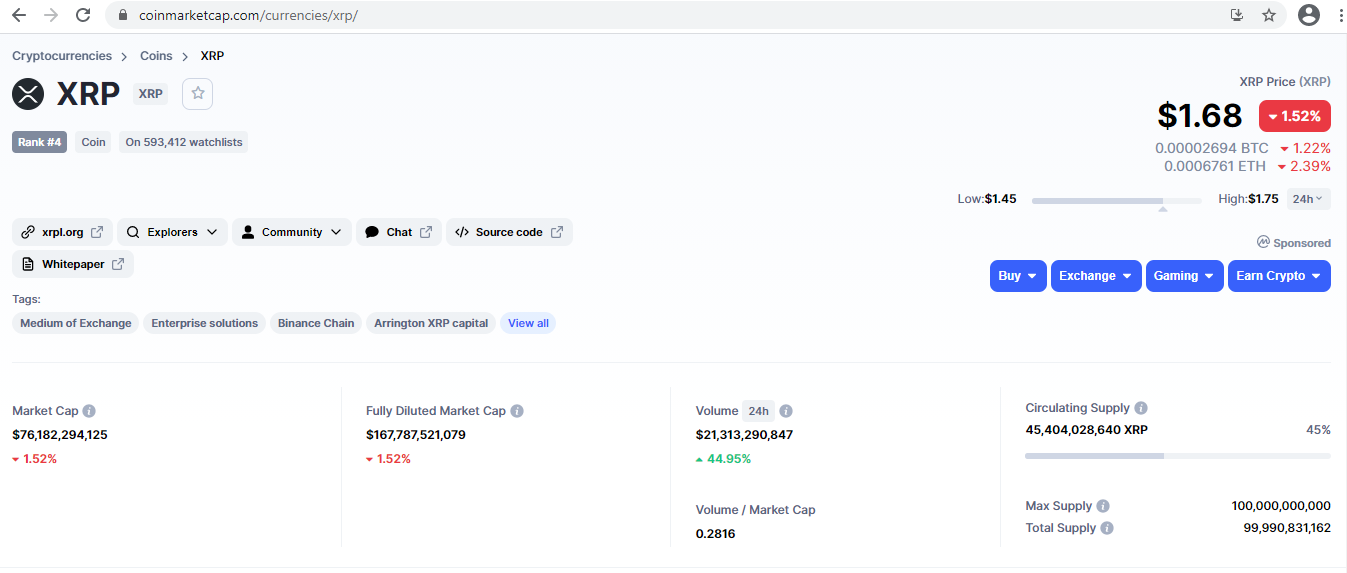The width and height of the screenshot is (1347, 573).
Task: Open the Buy dropdown
Action: pos(1018,276)
